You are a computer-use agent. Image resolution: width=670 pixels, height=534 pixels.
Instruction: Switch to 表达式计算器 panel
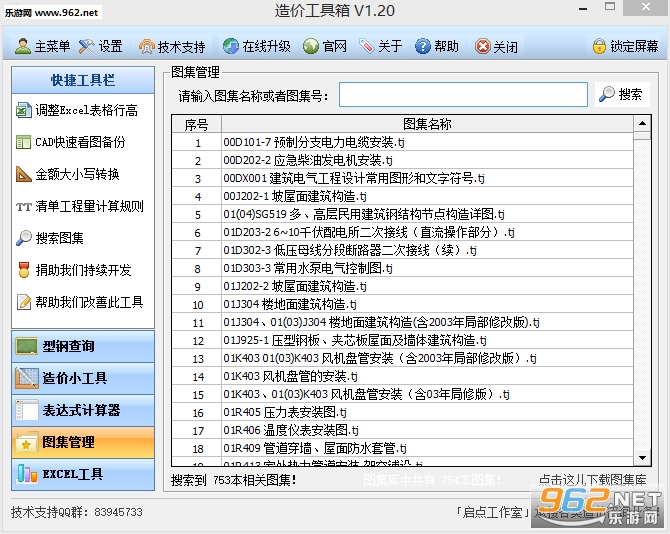coord(83,411)
